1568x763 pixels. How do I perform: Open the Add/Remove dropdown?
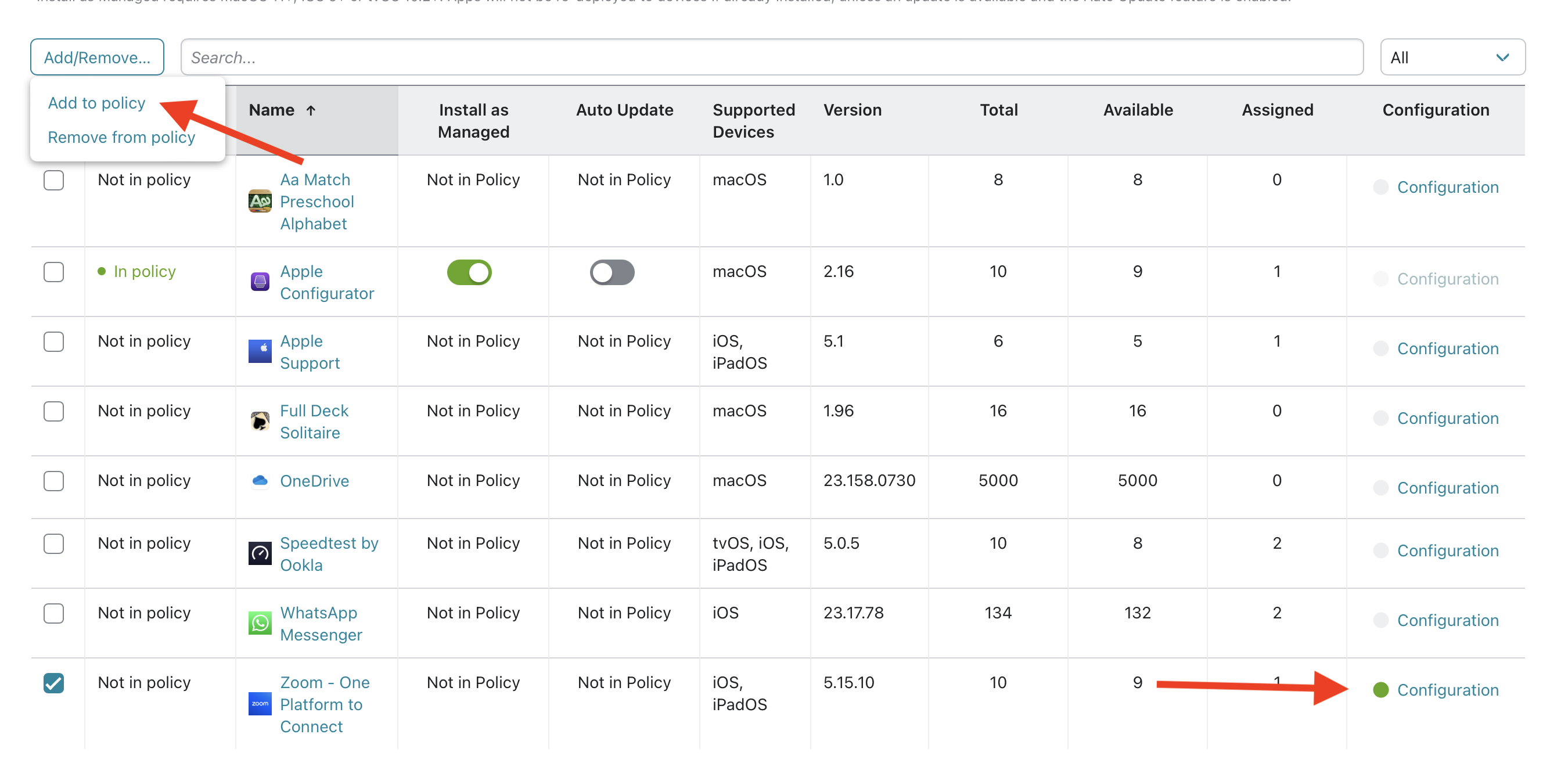pyautogui.click(x=97, y=56)
